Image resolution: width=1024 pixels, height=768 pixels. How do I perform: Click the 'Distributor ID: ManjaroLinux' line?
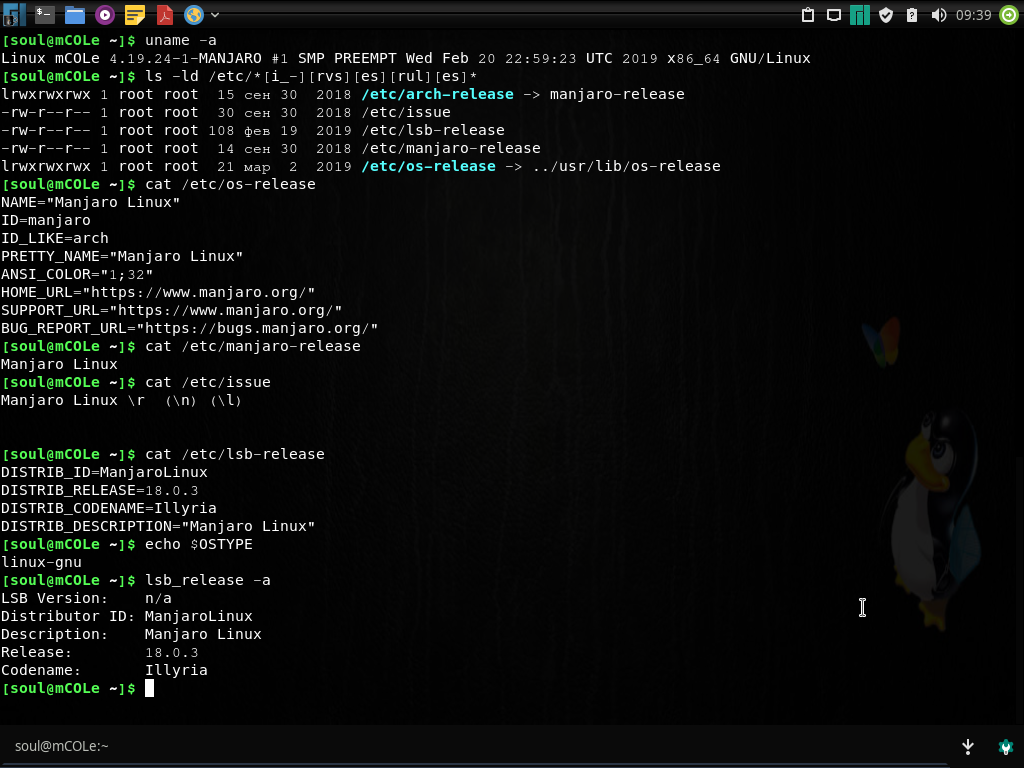[x=127, y=616]
